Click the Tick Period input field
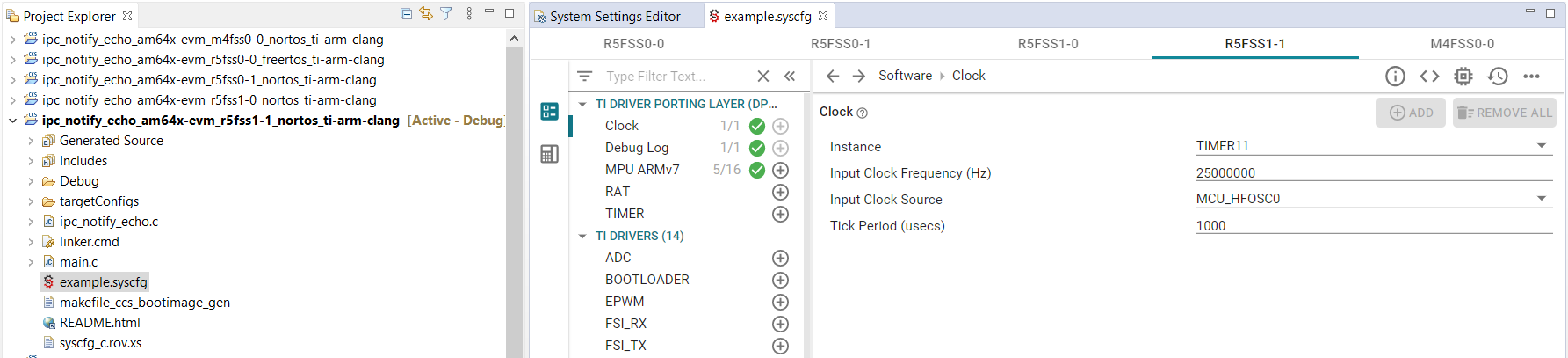The height and width of the screenshot is (358, 1568). [x=1373, y=226]
